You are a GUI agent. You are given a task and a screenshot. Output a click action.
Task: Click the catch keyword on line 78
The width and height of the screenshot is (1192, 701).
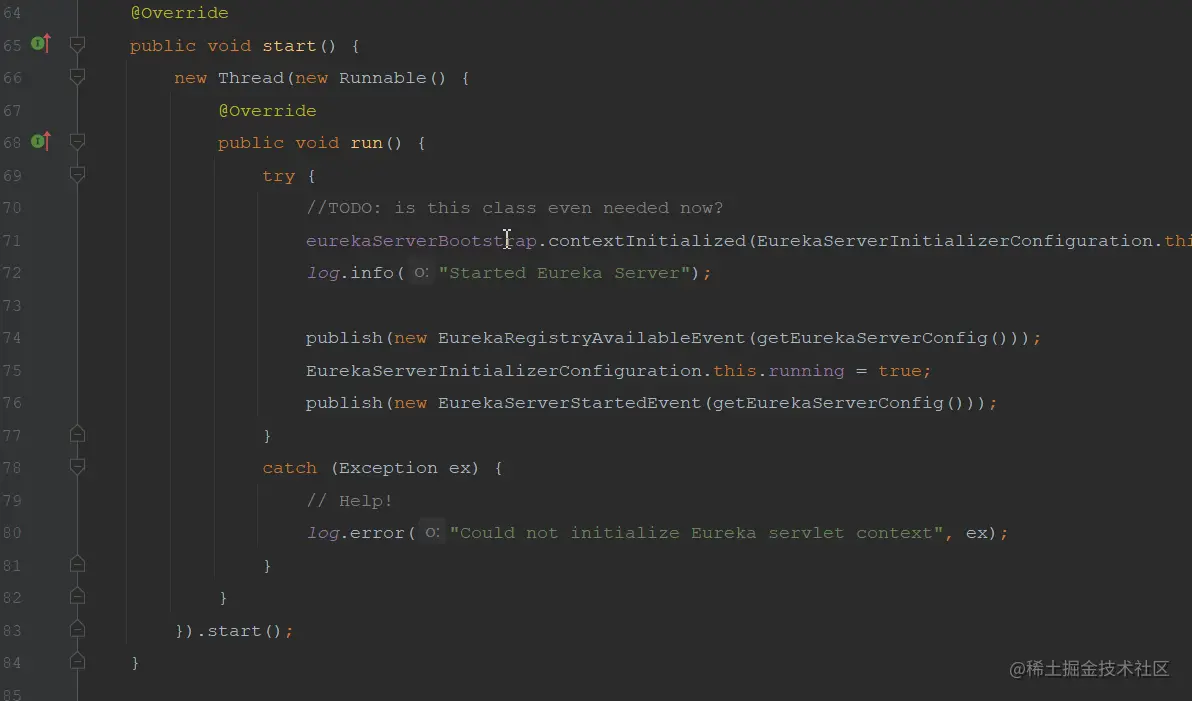pyautogui.click(x=290, y=468)
